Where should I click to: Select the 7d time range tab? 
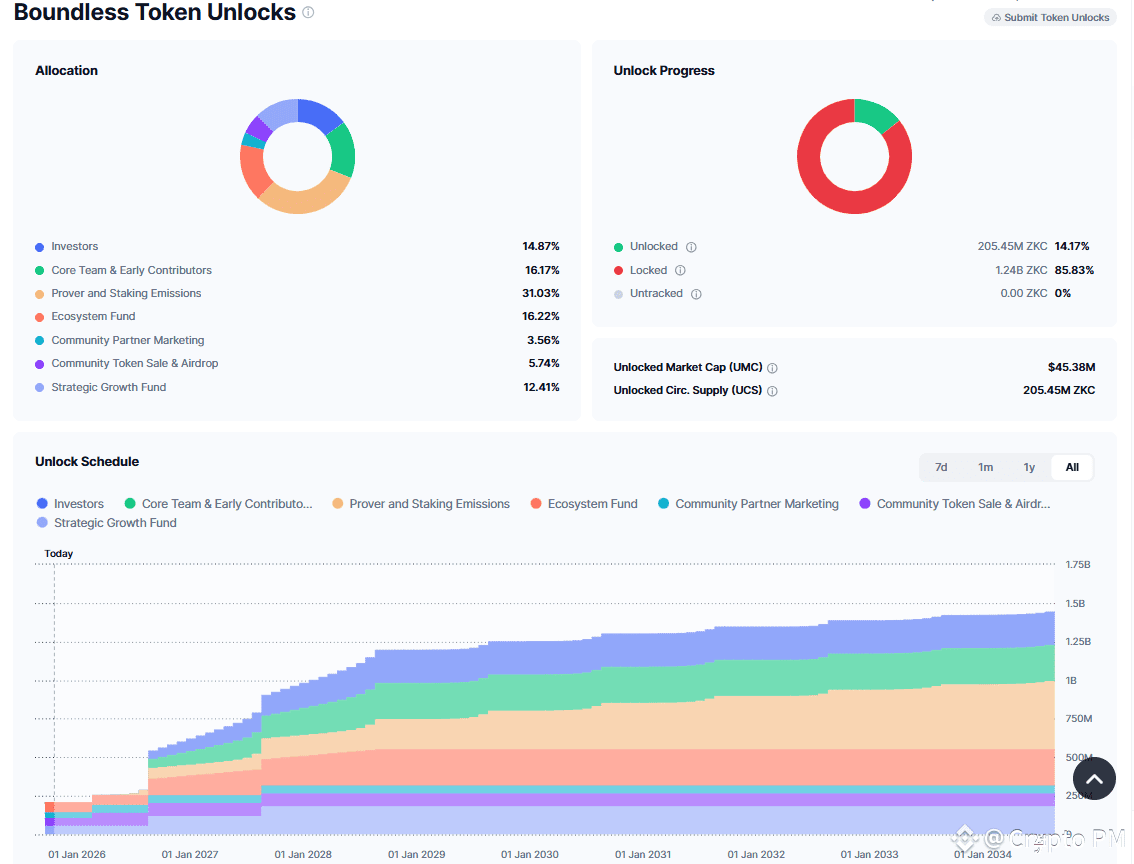(941, 467)
